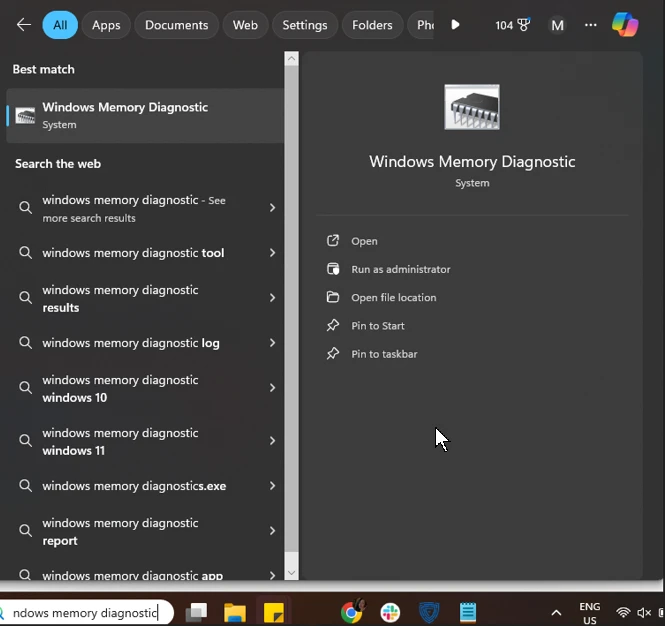
Task: Expand the 'windows memory diagnostic windows 11' chevron
Action: coord(272,441)
